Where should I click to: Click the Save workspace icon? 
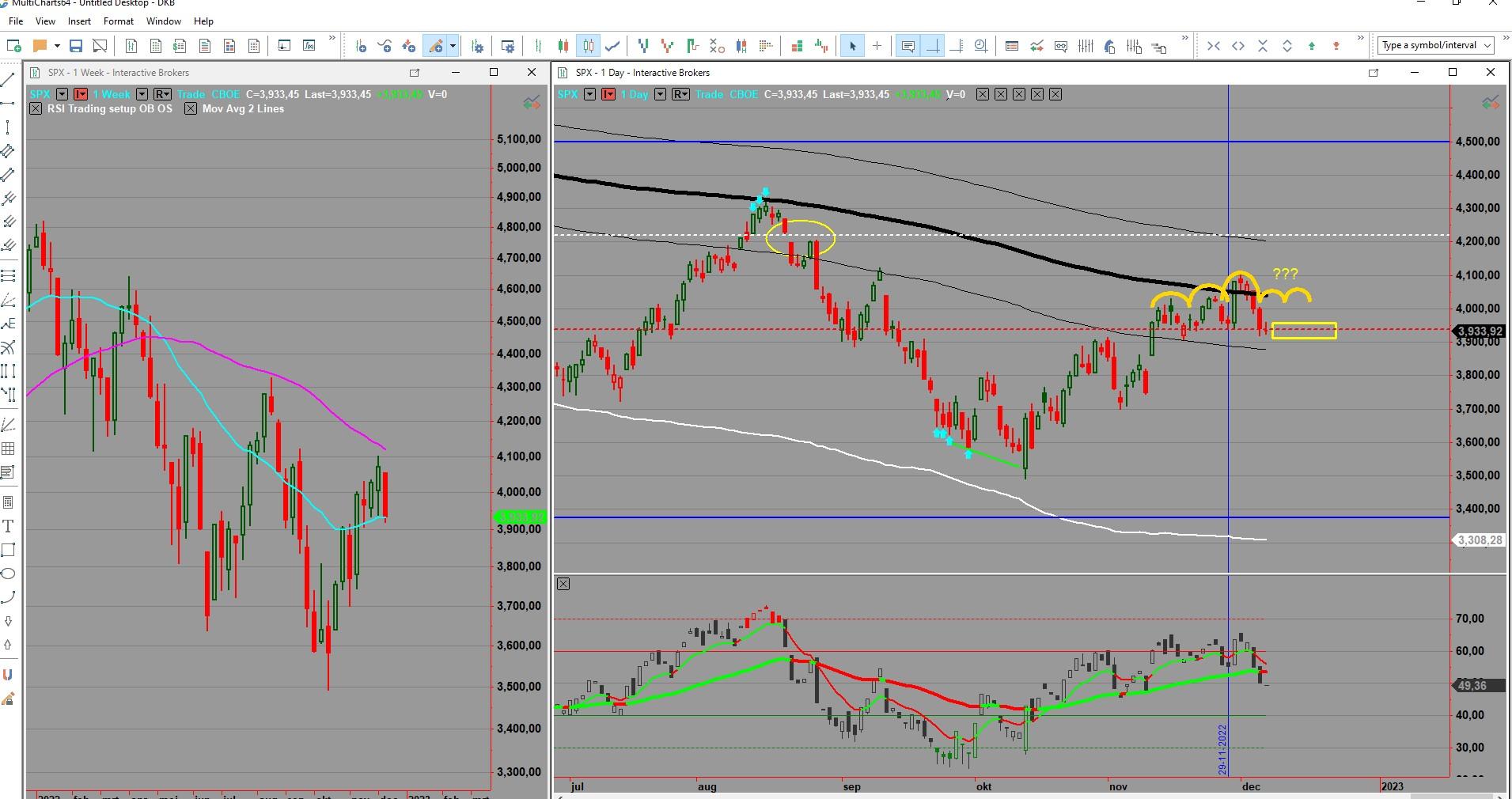76,46
